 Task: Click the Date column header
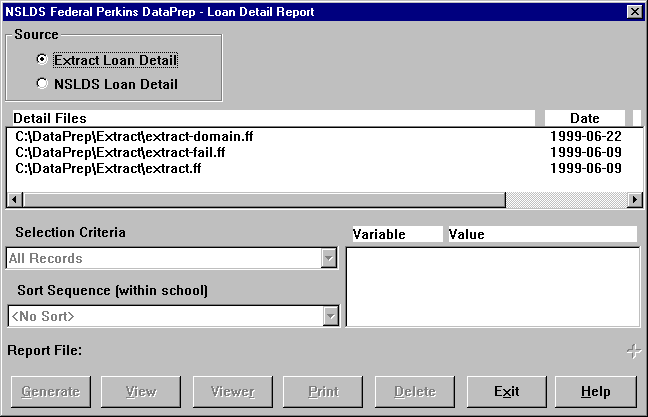tap(585, 118)
